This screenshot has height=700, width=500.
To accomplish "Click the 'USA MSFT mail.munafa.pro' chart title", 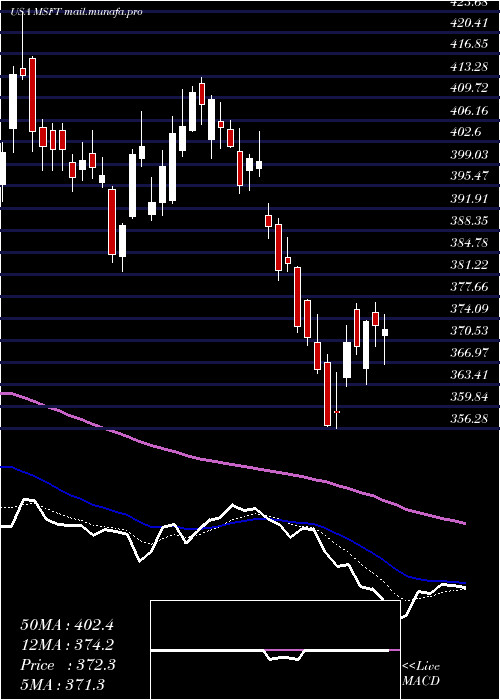I will (76, 12).
